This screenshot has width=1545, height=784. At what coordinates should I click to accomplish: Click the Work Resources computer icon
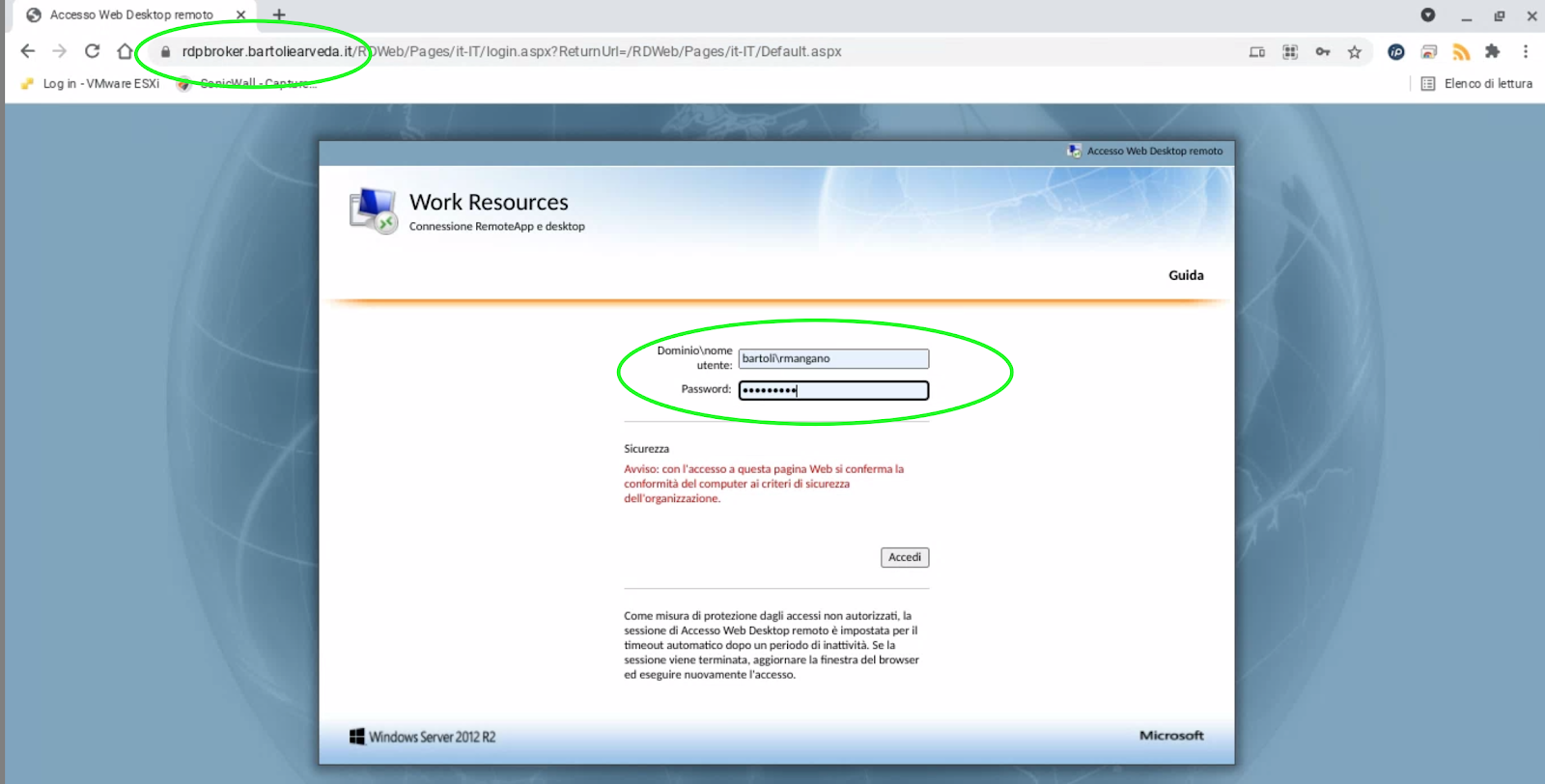pyautogui.click(x=374, y=211)
